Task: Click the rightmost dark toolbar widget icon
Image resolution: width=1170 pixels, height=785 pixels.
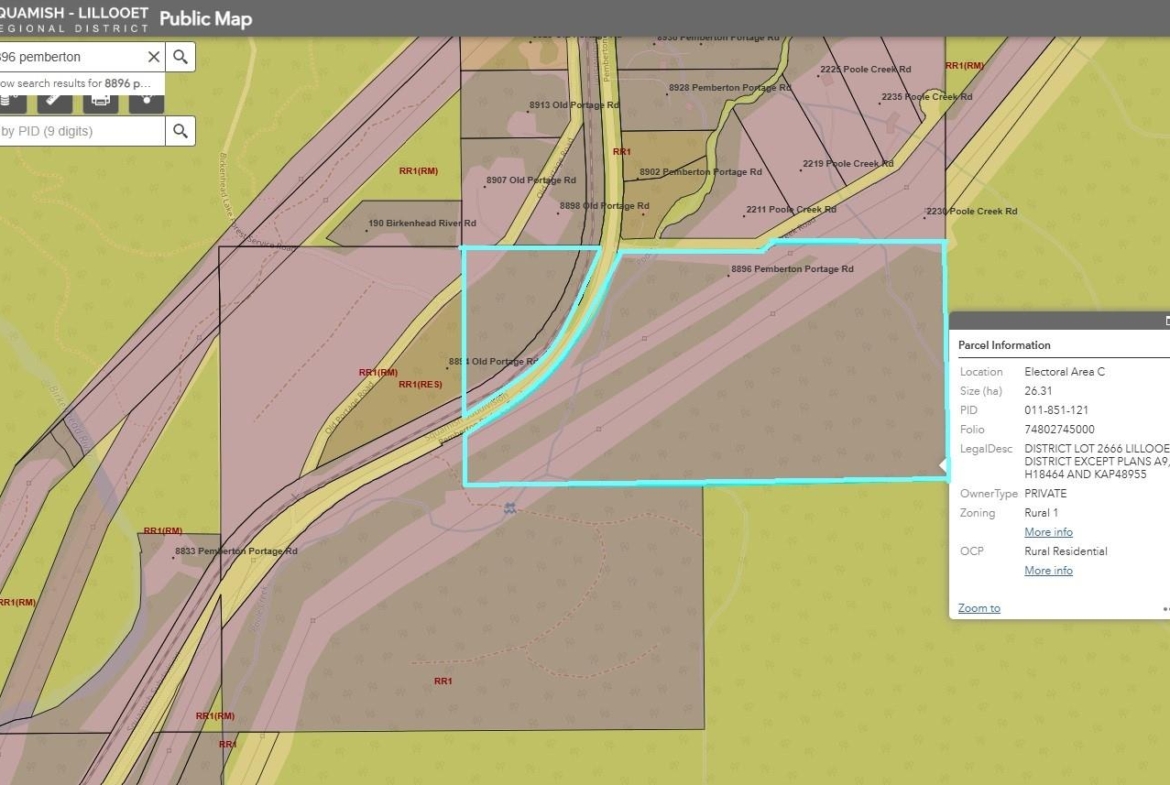Action: 146,100
